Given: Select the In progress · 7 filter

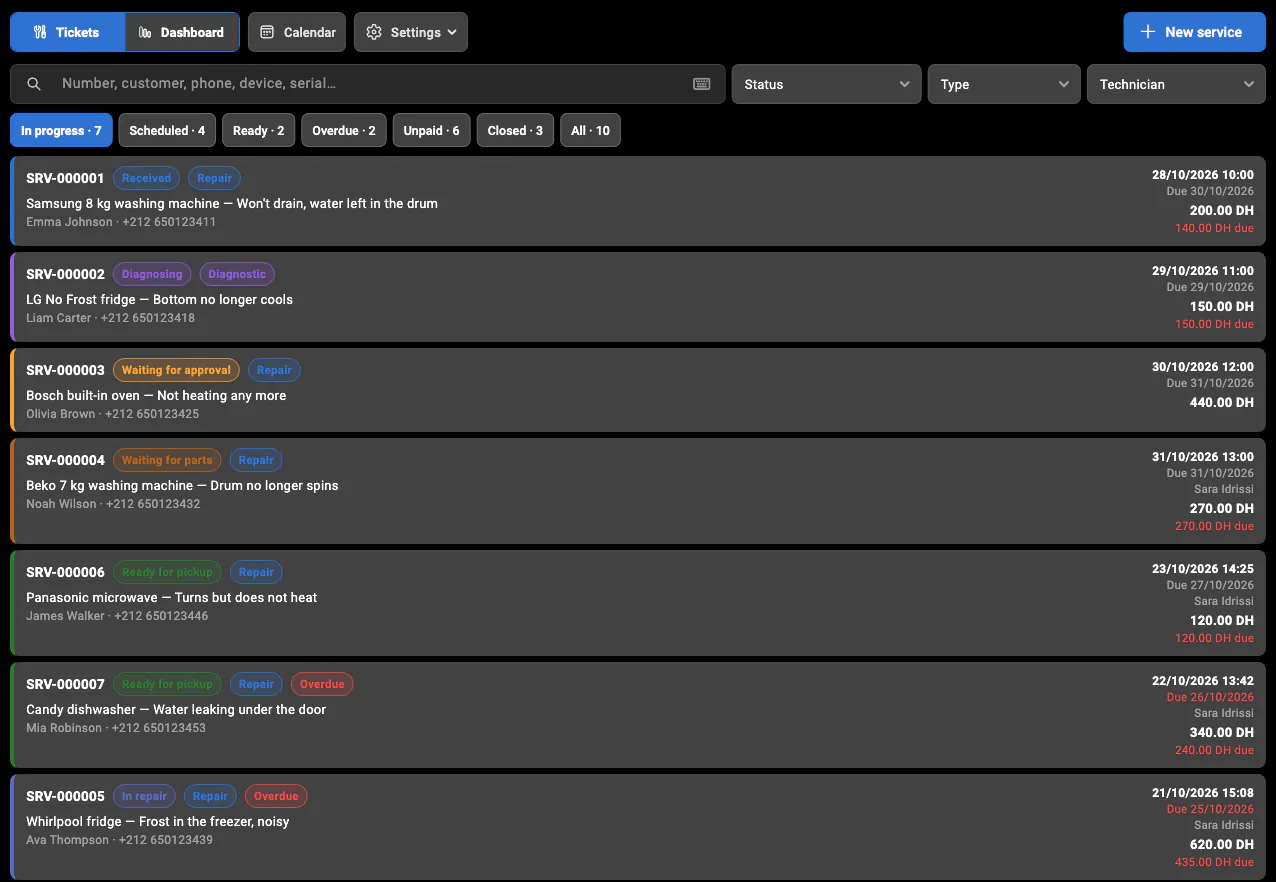Looking at the screenshot, I should click(61, 130).
